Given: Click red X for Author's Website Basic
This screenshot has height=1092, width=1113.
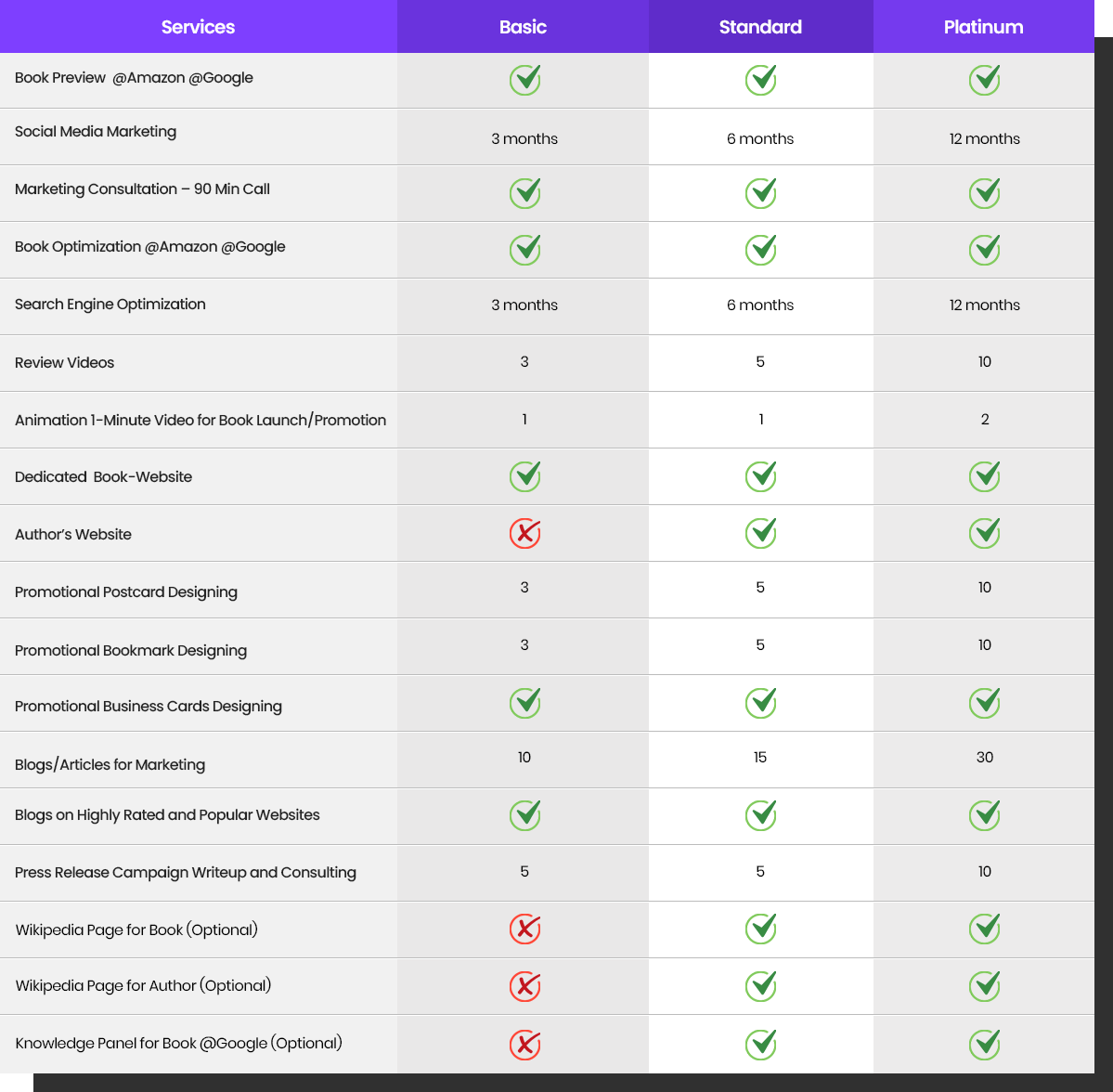Looking at the screenshot, I should [524, 533].
